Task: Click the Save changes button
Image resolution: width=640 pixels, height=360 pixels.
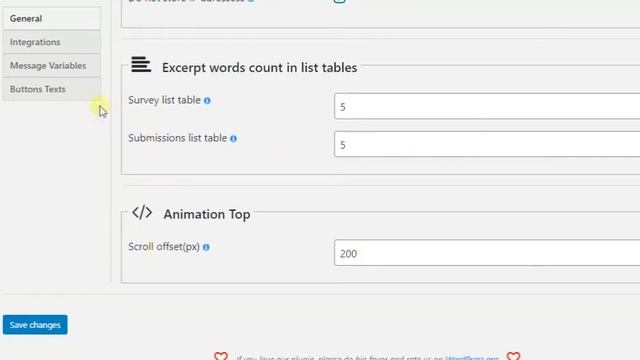Action: click(x=35, y=325)
